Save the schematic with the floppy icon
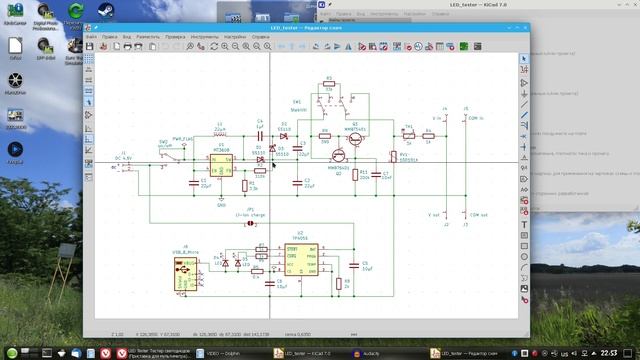 click(89, 47)
